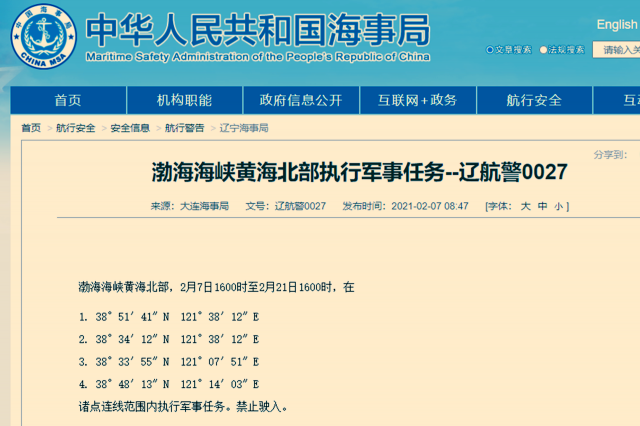640x426 pixels.
Task: Go to 航行警告 in the breadcrumb
Action: (x=184, y=128)
